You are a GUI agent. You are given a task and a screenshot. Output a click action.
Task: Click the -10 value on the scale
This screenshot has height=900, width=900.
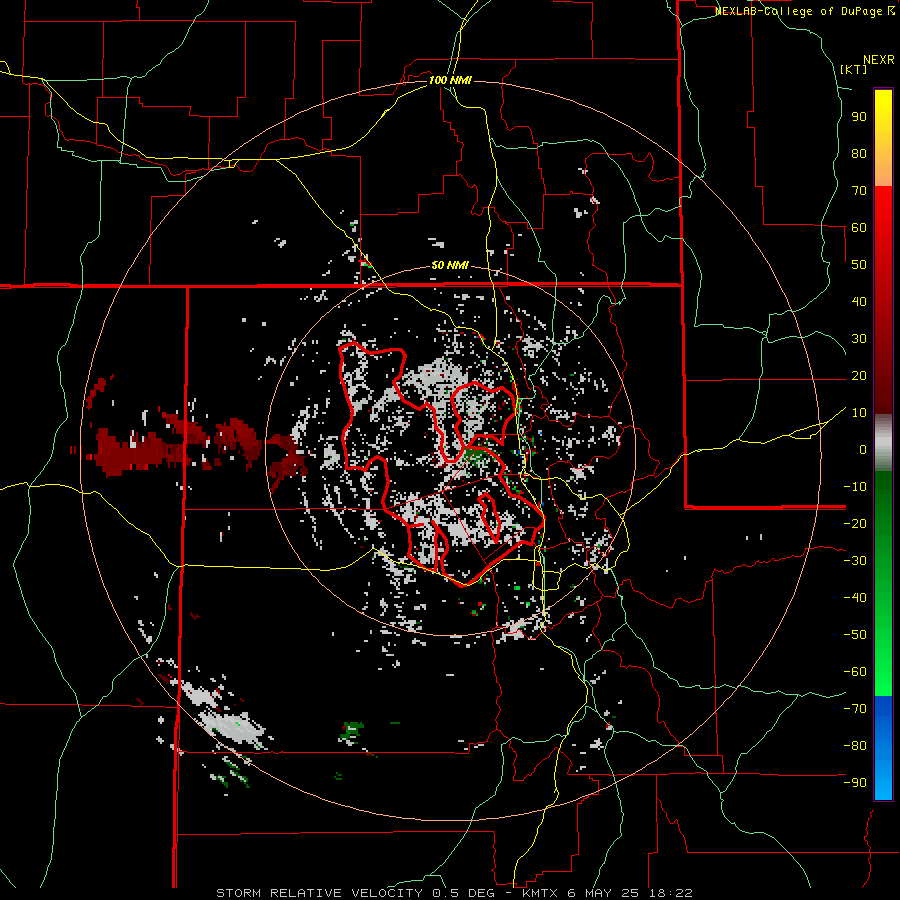[855, 487]
